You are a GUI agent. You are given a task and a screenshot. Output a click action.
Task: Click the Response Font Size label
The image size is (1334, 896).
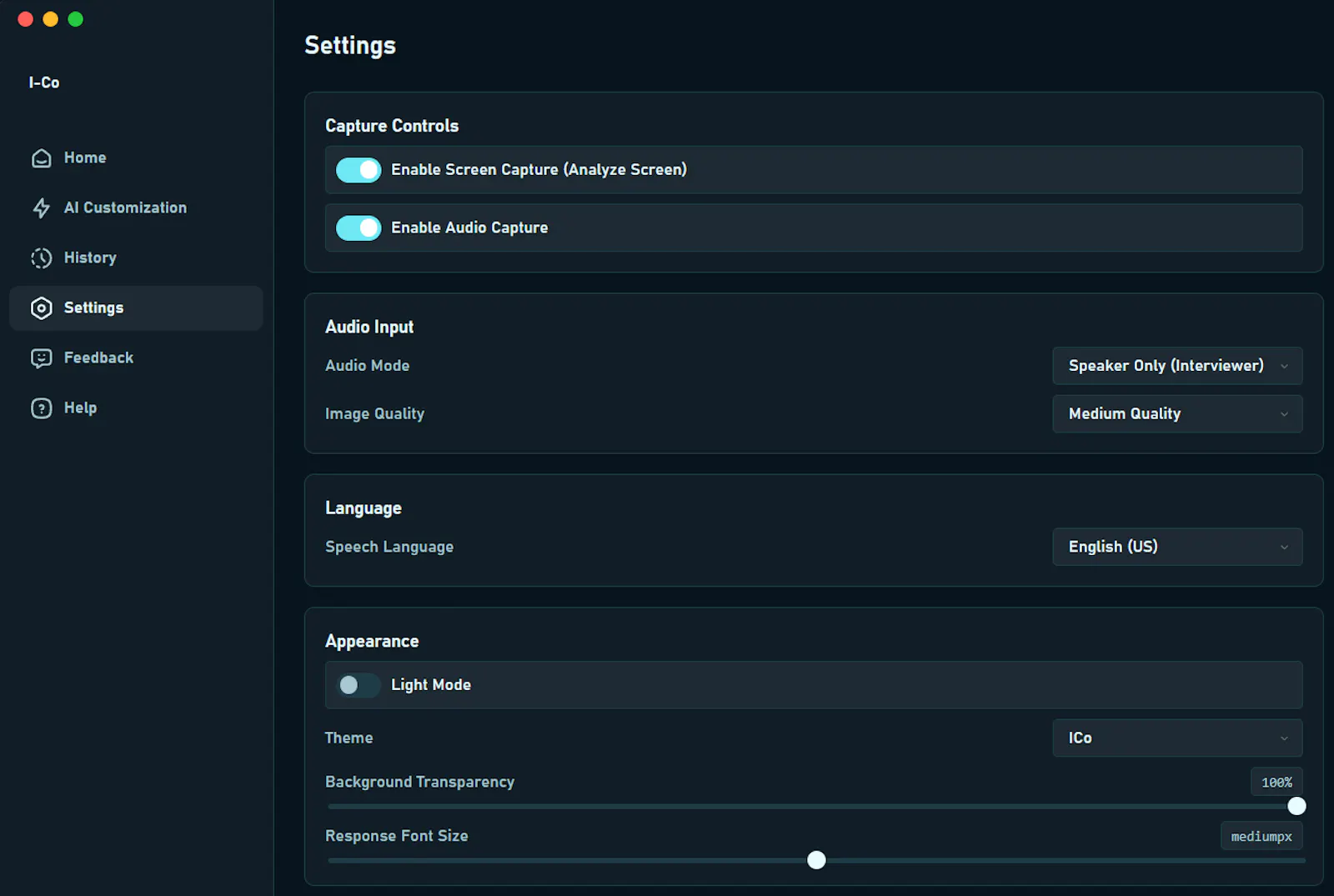396,836
